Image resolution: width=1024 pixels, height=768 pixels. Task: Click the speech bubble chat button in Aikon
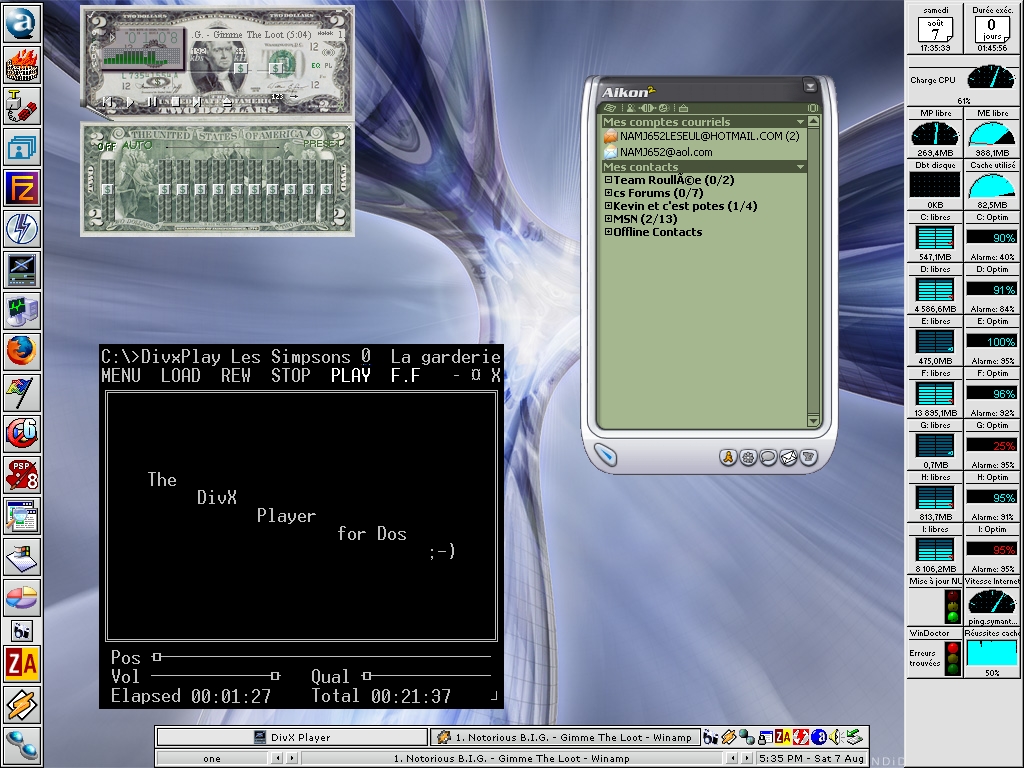click(x=768, y=457)
